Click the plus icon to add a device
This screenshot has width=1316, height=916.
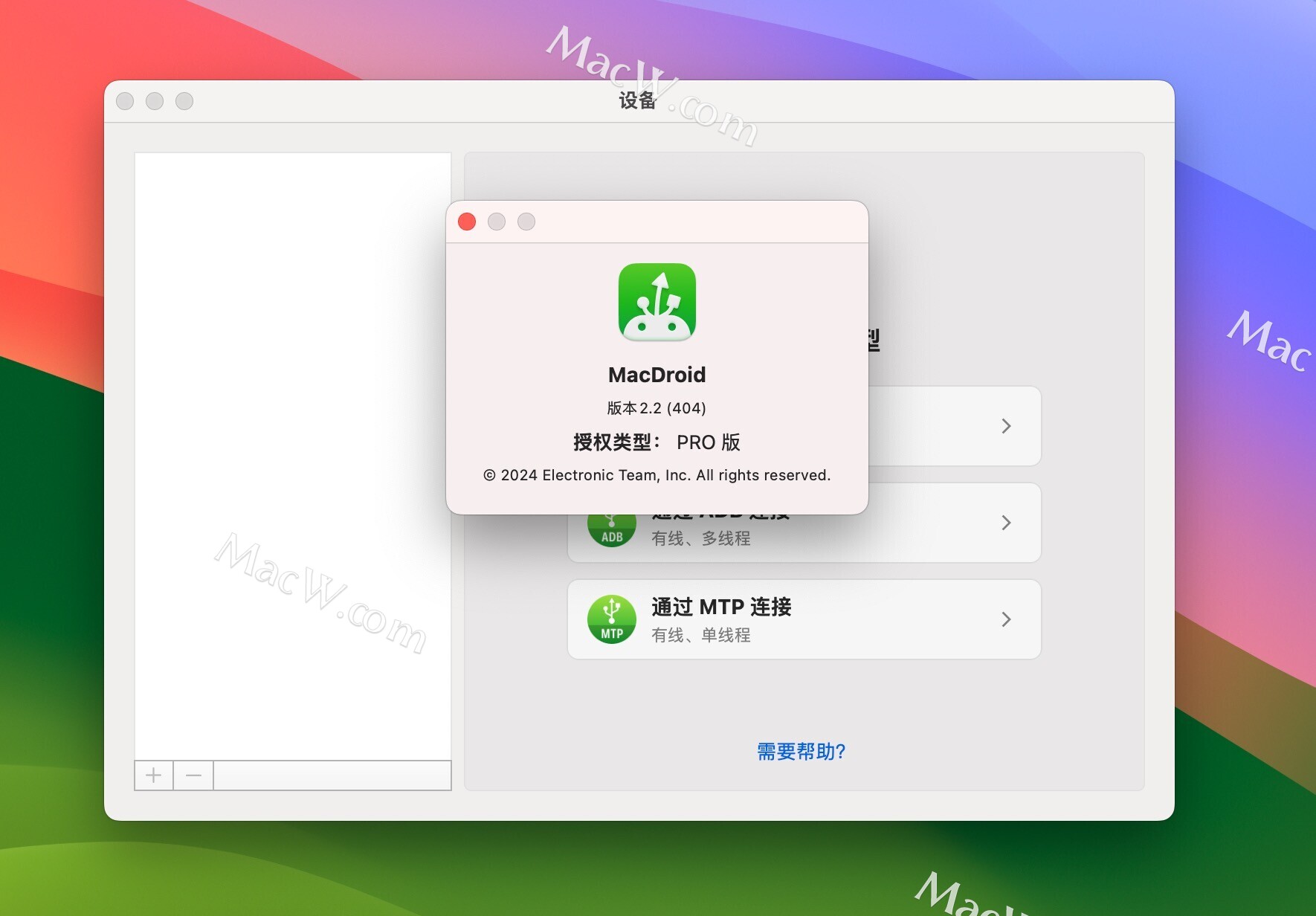(x=153, y=775)
